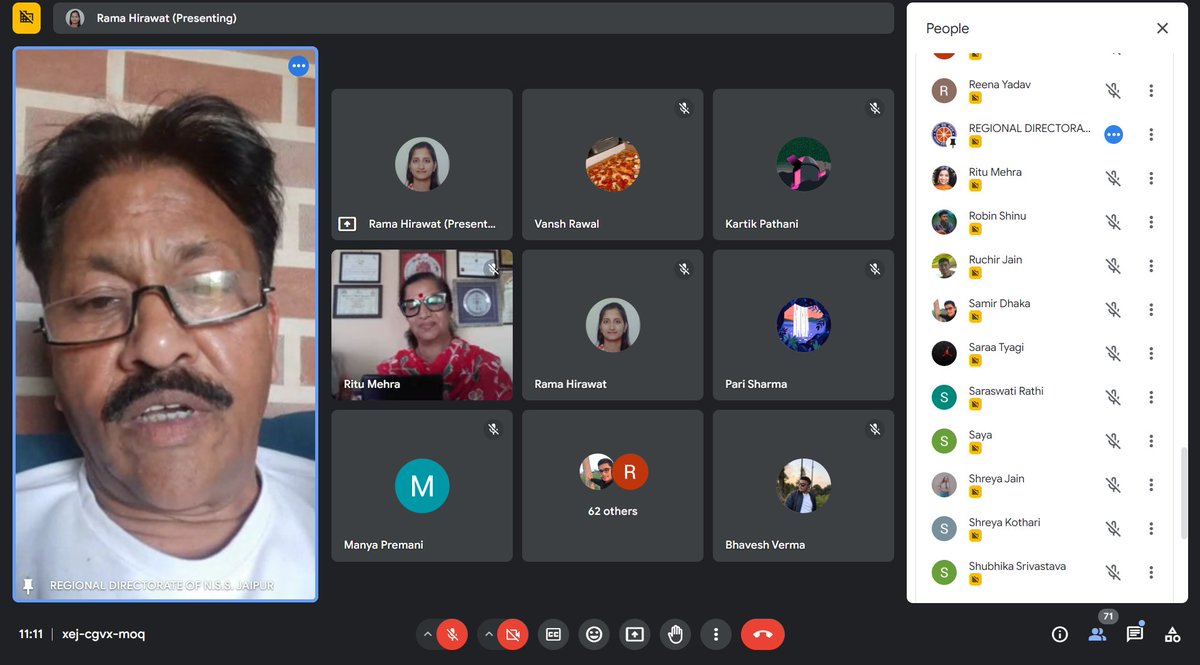1200x665 pixels.
Task: Select the Vansh Rawal video tile
Action: [x=613, y=165]
